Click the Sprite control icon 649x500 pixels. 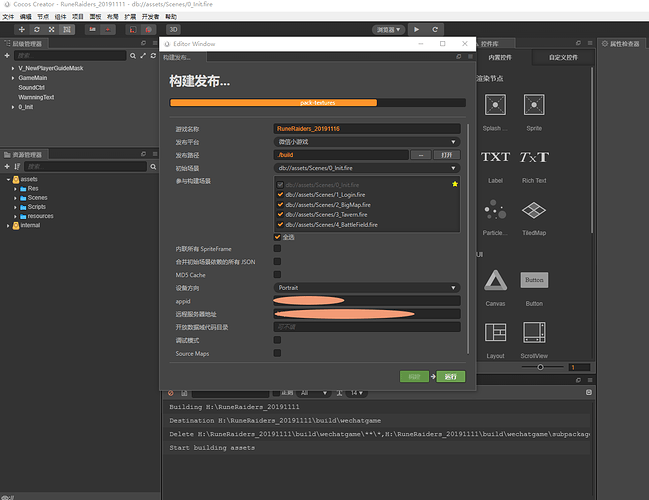click(x=534, y=105)
